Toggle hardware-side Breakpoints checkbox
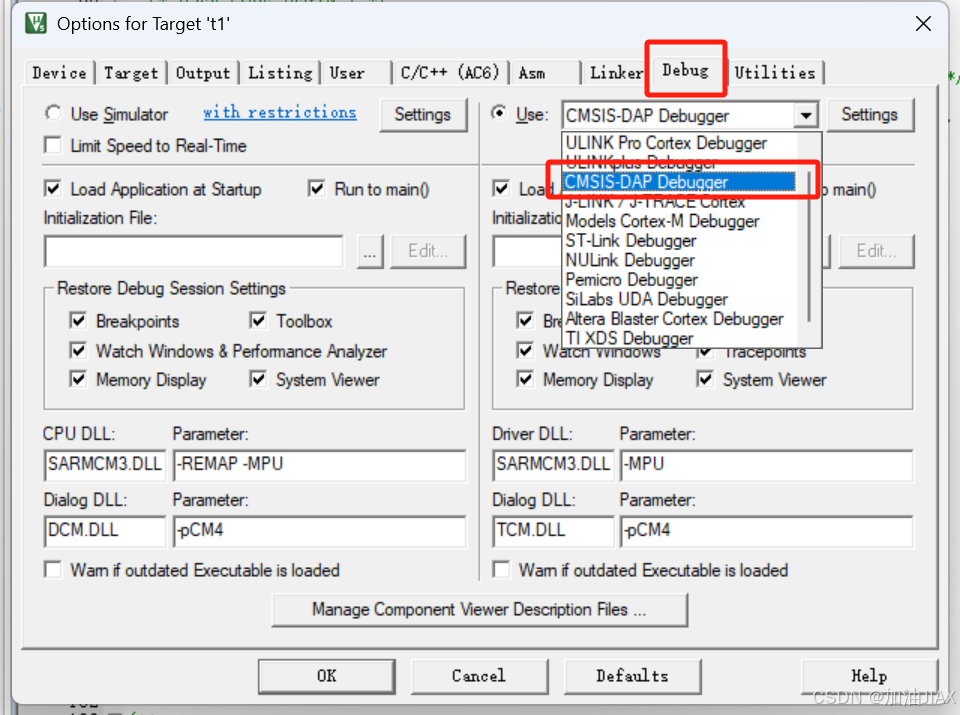This screenshot has height=715, width=960. pyautogui.click(x=525, y=320)
